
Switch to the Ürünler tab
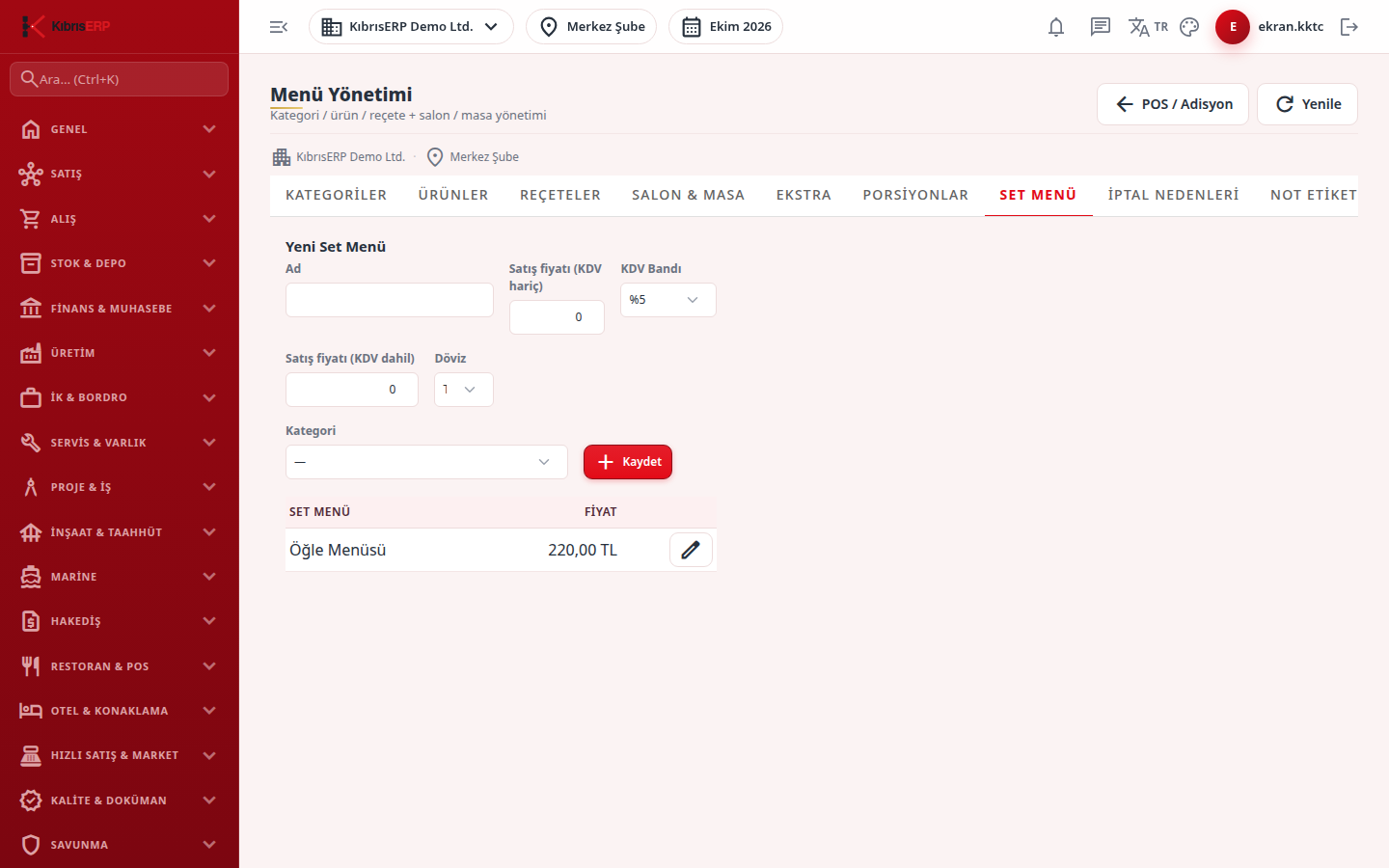[x=453, y=195]
